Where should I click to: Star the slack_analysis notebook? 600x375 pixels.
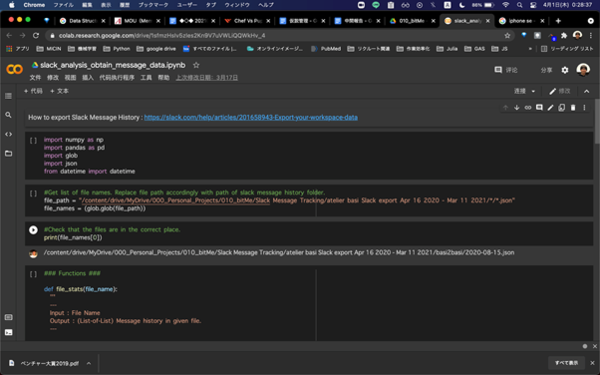pos(196,65)
